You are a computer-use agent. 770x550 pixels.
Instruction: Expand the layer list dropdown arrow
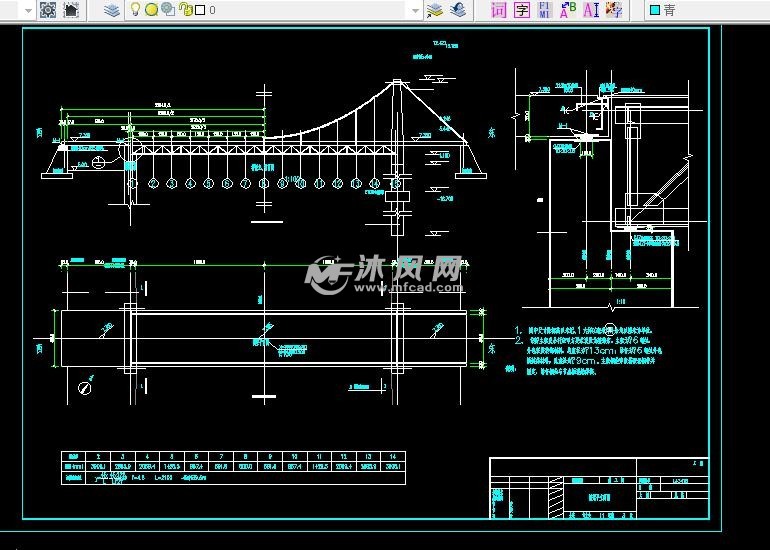click(x=413, y=10)
